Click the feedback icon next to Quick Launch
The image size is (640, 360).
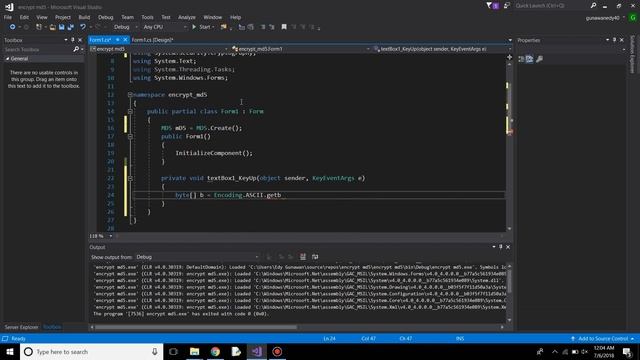point(507,6)
